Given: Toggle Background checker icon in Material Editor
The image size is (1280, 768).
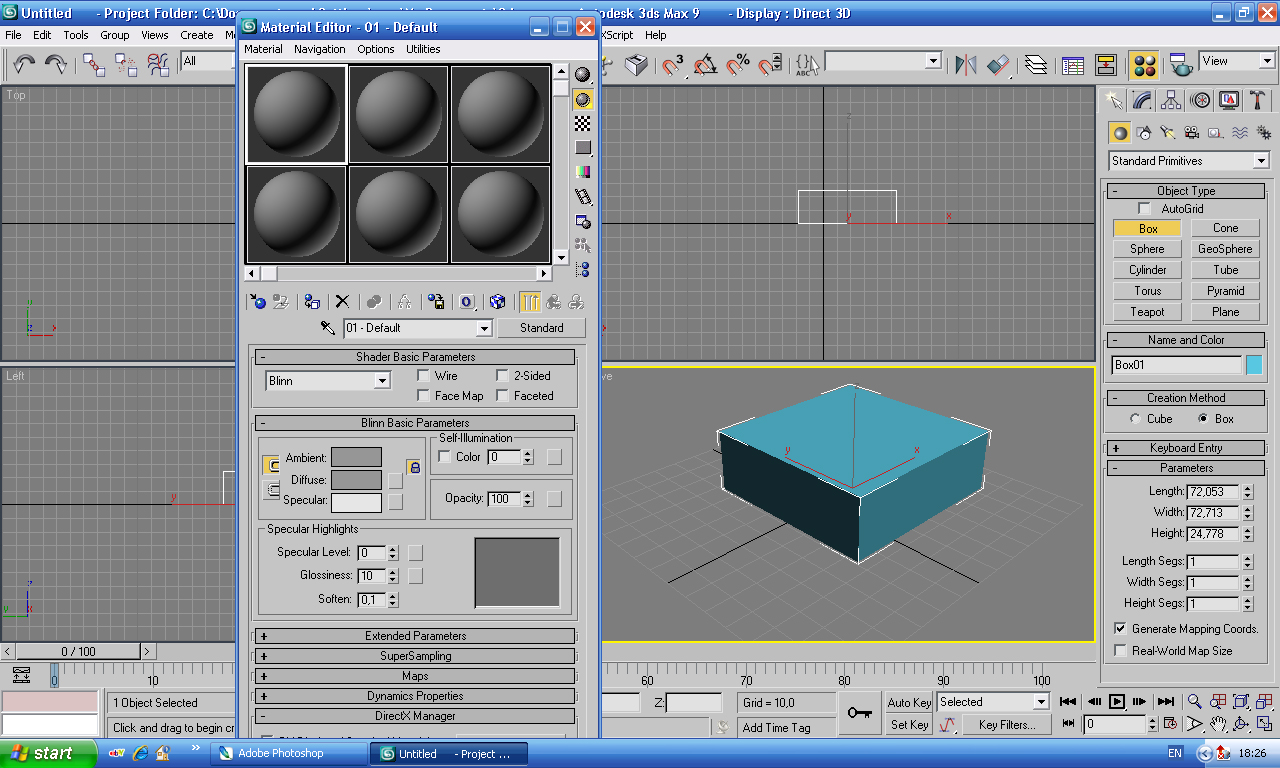Looking at the screenshot, I should coord(582,124).
